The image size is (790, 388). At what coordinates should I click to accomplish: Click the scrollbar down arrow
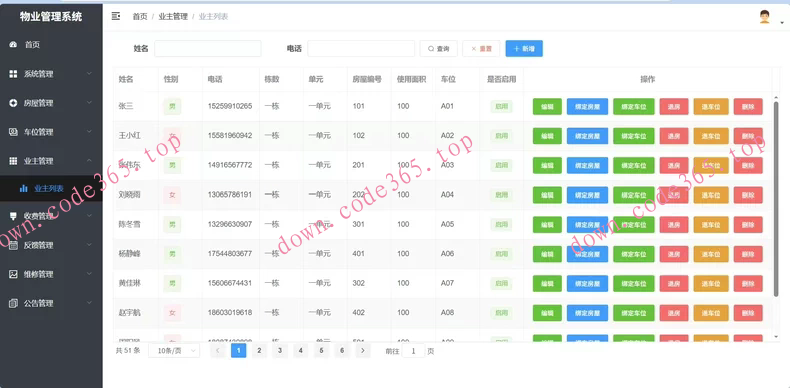pyautogui.click(x=776, y=337)
